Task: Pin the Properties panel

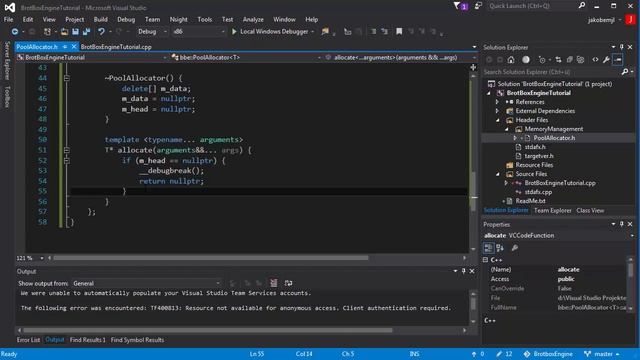Action: pyautogui.click(x=621, y=224)
